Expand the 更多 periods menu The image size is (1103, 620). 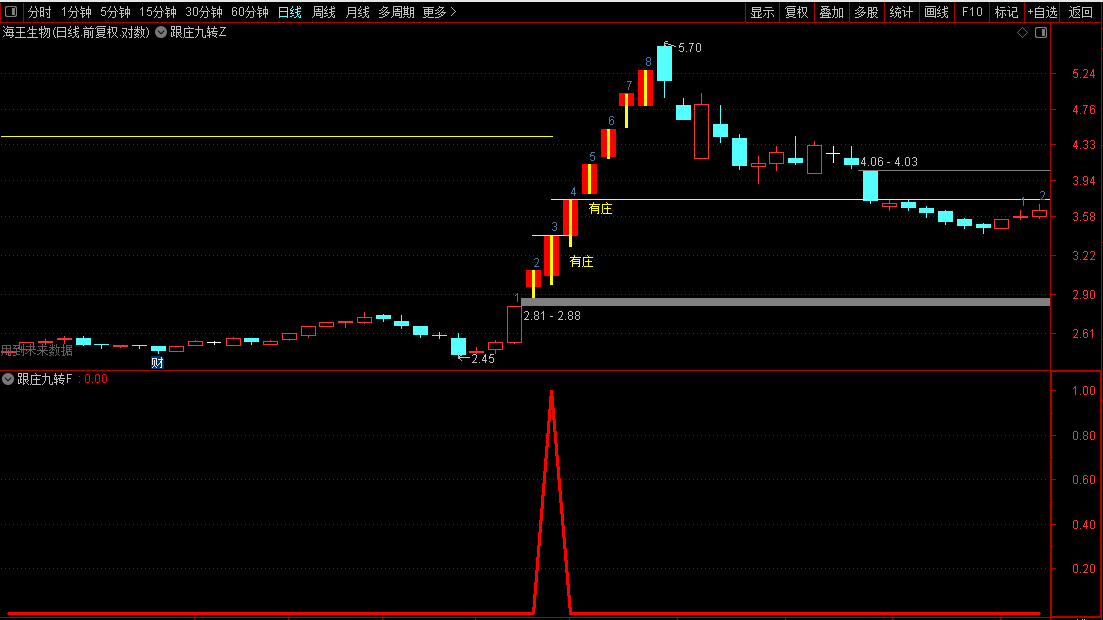coord(439,12)
